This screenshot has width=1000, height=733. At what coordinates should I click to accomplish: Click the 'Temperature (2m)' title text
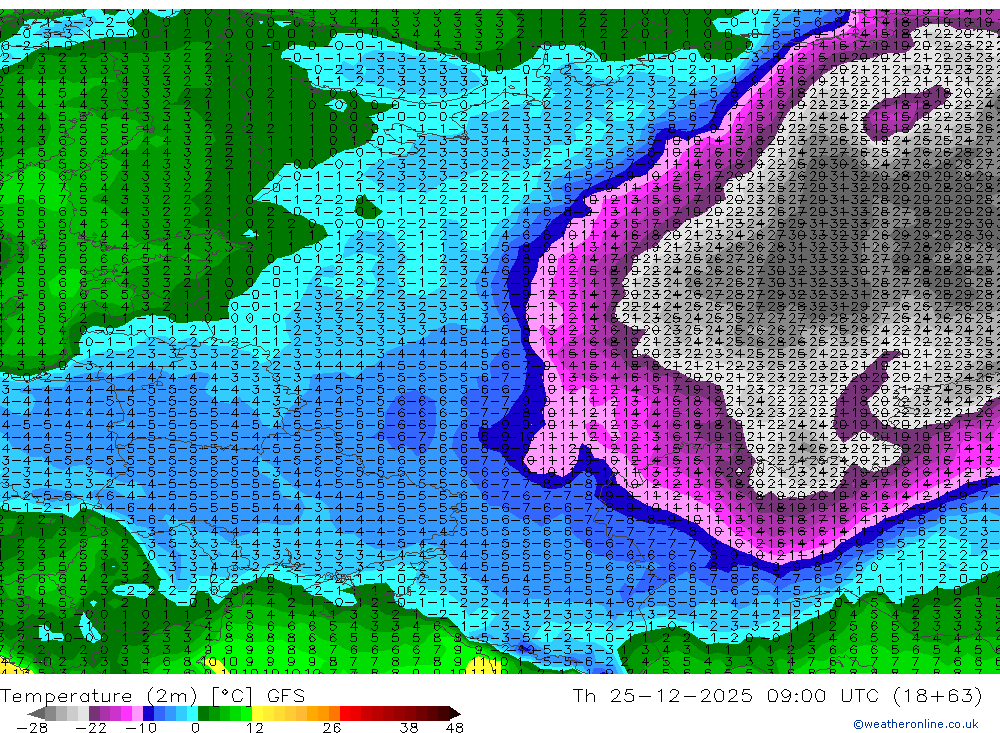(x=99, y=696)
